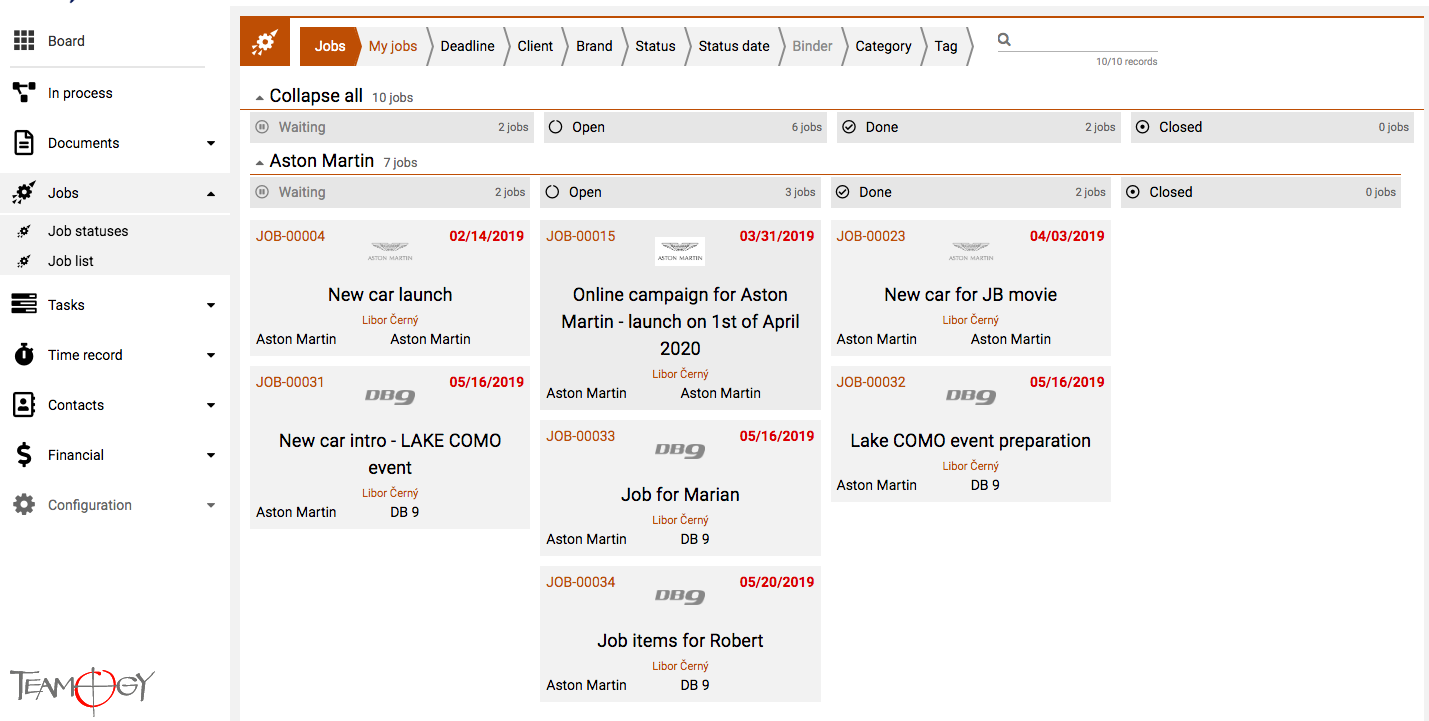Group by Client tab

(535, 46)
